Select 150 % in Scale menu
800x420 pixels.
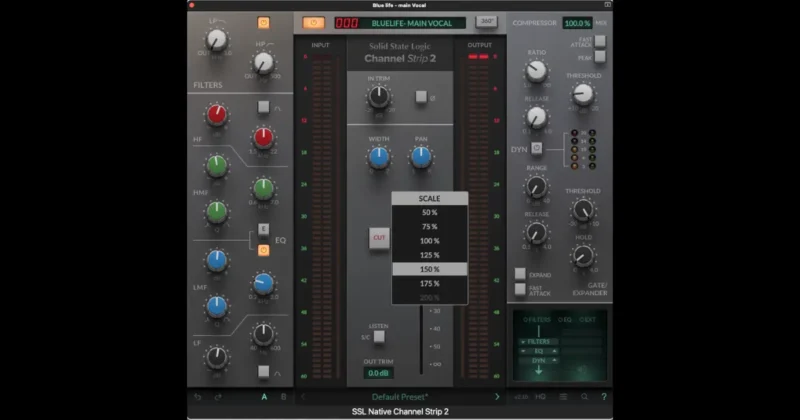pyautogui.click(x=430, y=269)
